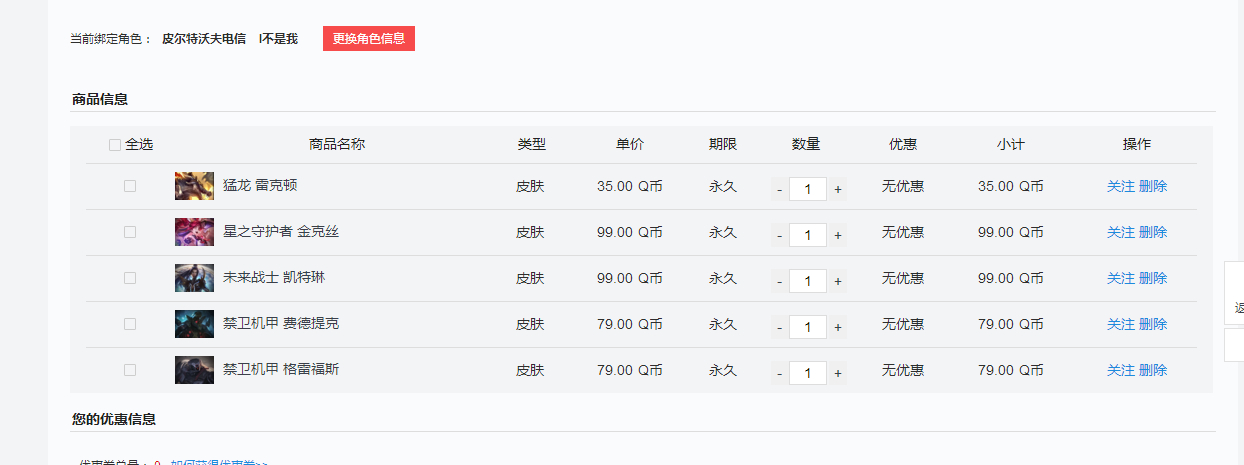Open the 星之守护者 金克丝 skin thumbnail
Viewport: 1244px width, 465px height.
click(194, 232)
